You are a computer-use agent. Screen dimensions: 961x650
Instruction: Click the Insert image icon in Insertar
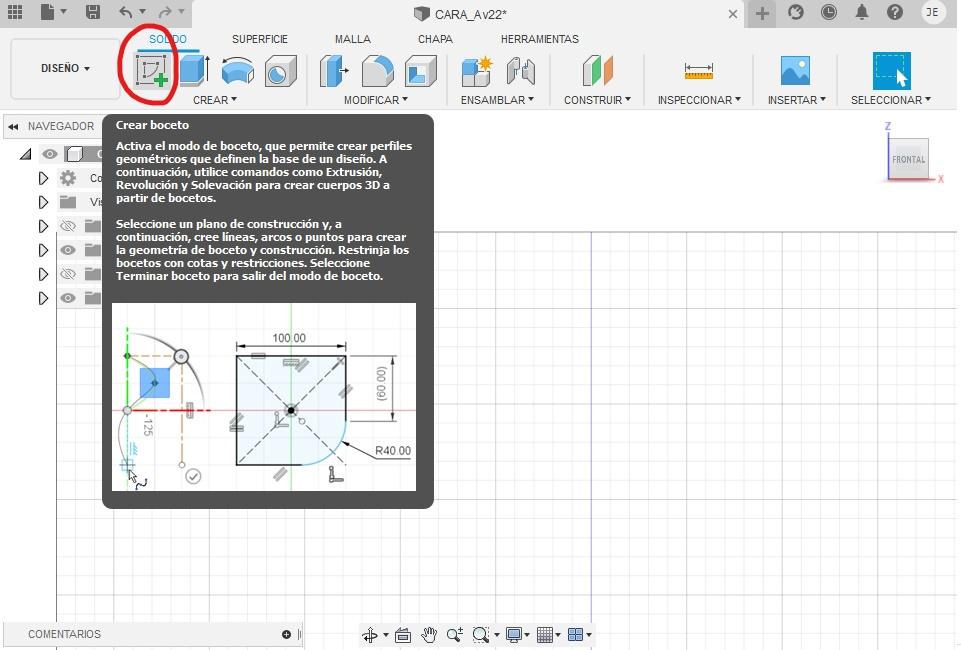(x=796, y=70)
